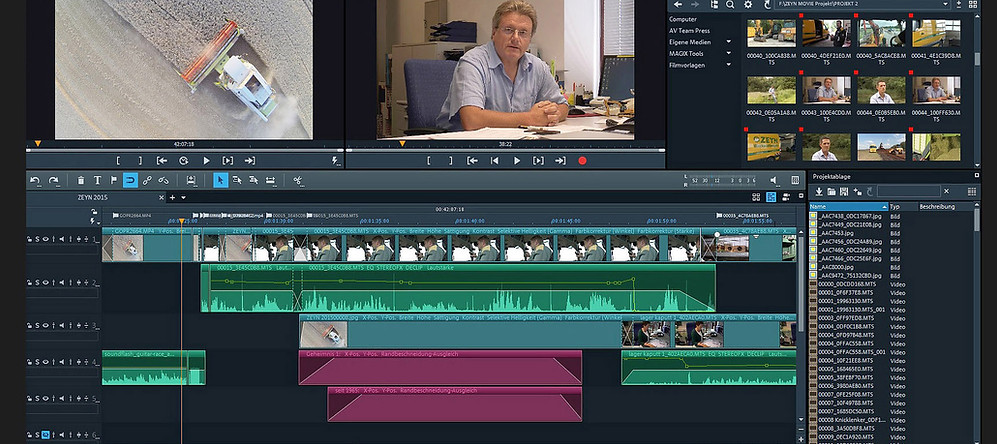Switch to storyboard view icon
This screenshot has height=444, width=997.
[756, 197]
